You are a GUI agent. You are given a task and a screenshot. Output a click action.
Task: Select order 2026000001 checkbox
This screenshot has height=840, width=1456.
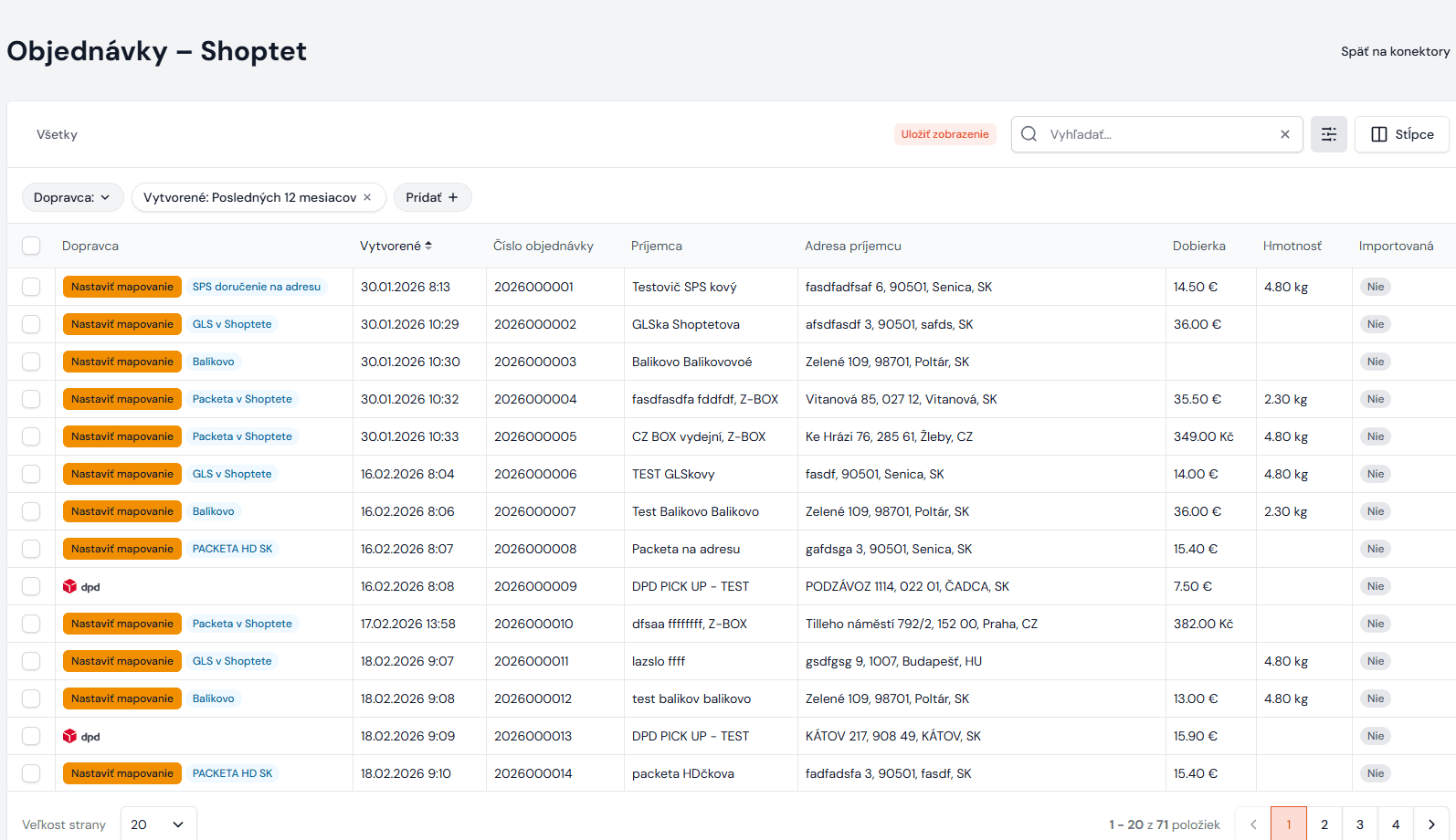[31, 287]
